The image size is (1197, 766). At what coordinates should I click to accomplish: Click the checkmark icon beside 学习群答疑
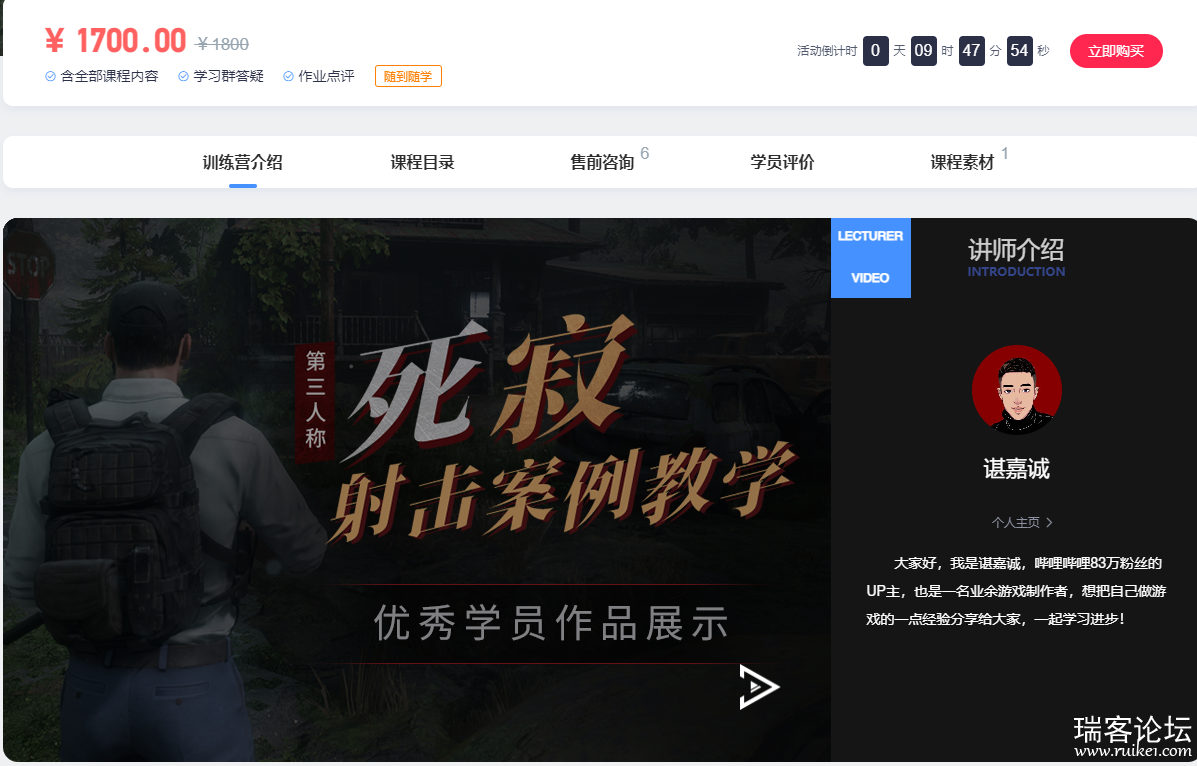tap(182, 75)
